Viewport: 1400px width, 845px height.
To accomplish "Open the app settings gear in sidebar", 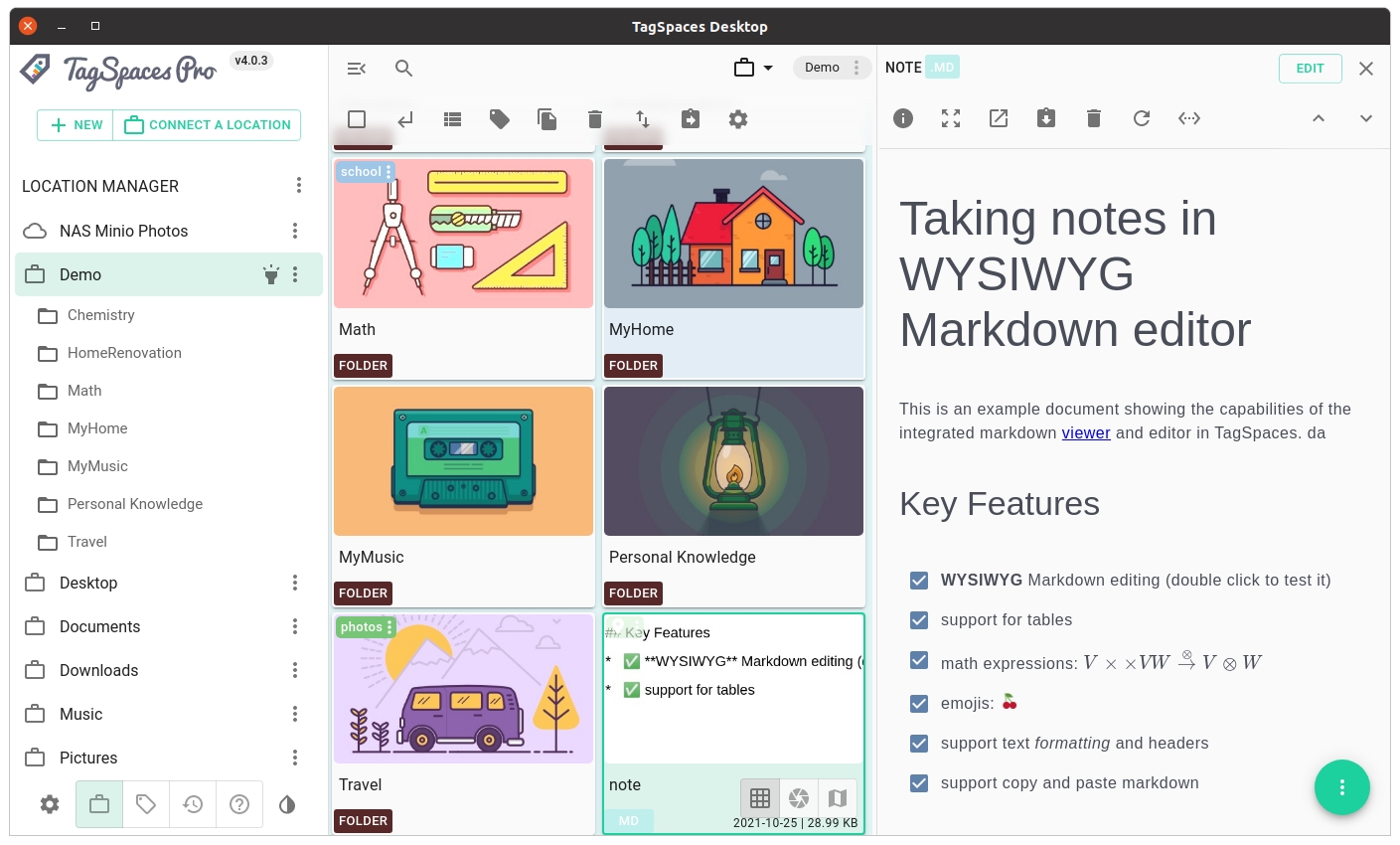I will (50, 804).
